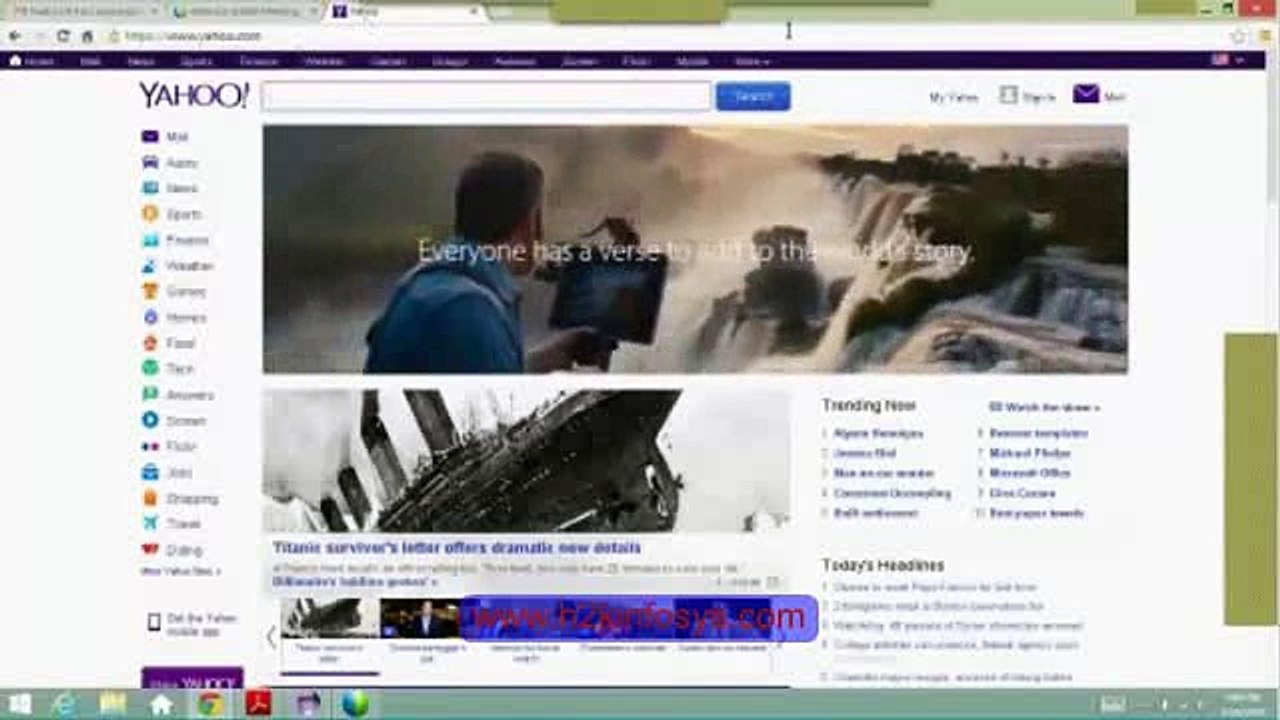Click the Tech icon in left sidebar
Viewport: 1280px width, 720px height.
click(x=150, y=369)
